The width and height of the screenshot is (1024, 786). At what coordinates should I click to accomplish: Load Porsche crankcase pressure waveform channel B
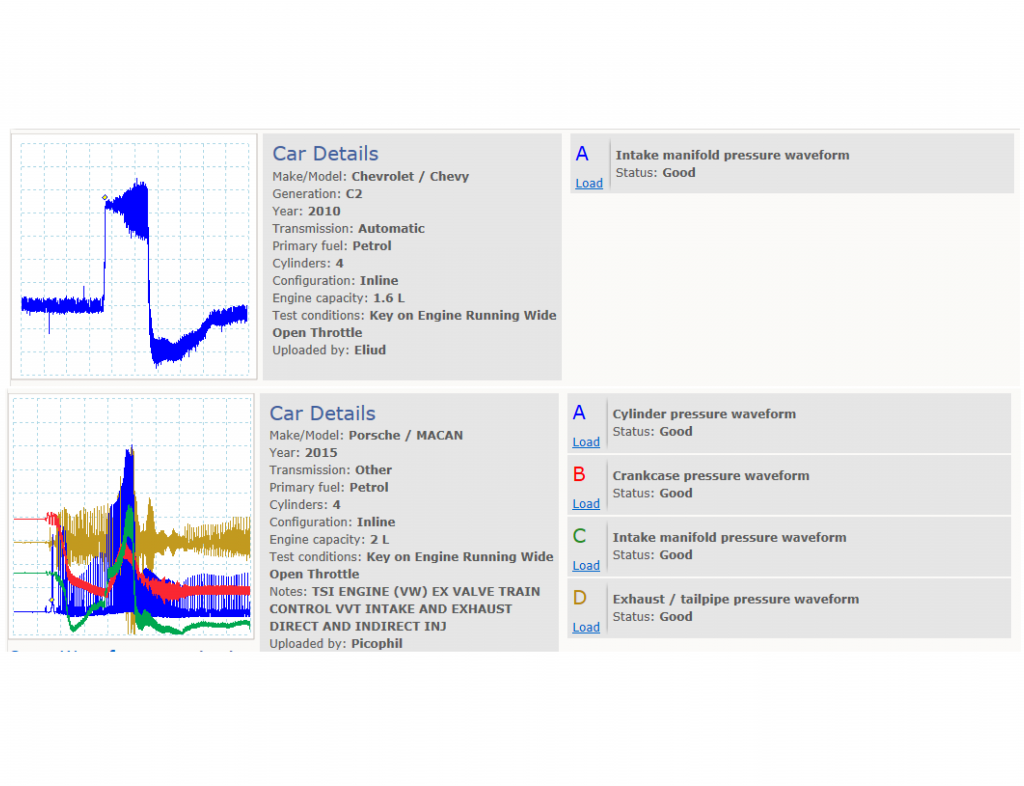point(586,504)
